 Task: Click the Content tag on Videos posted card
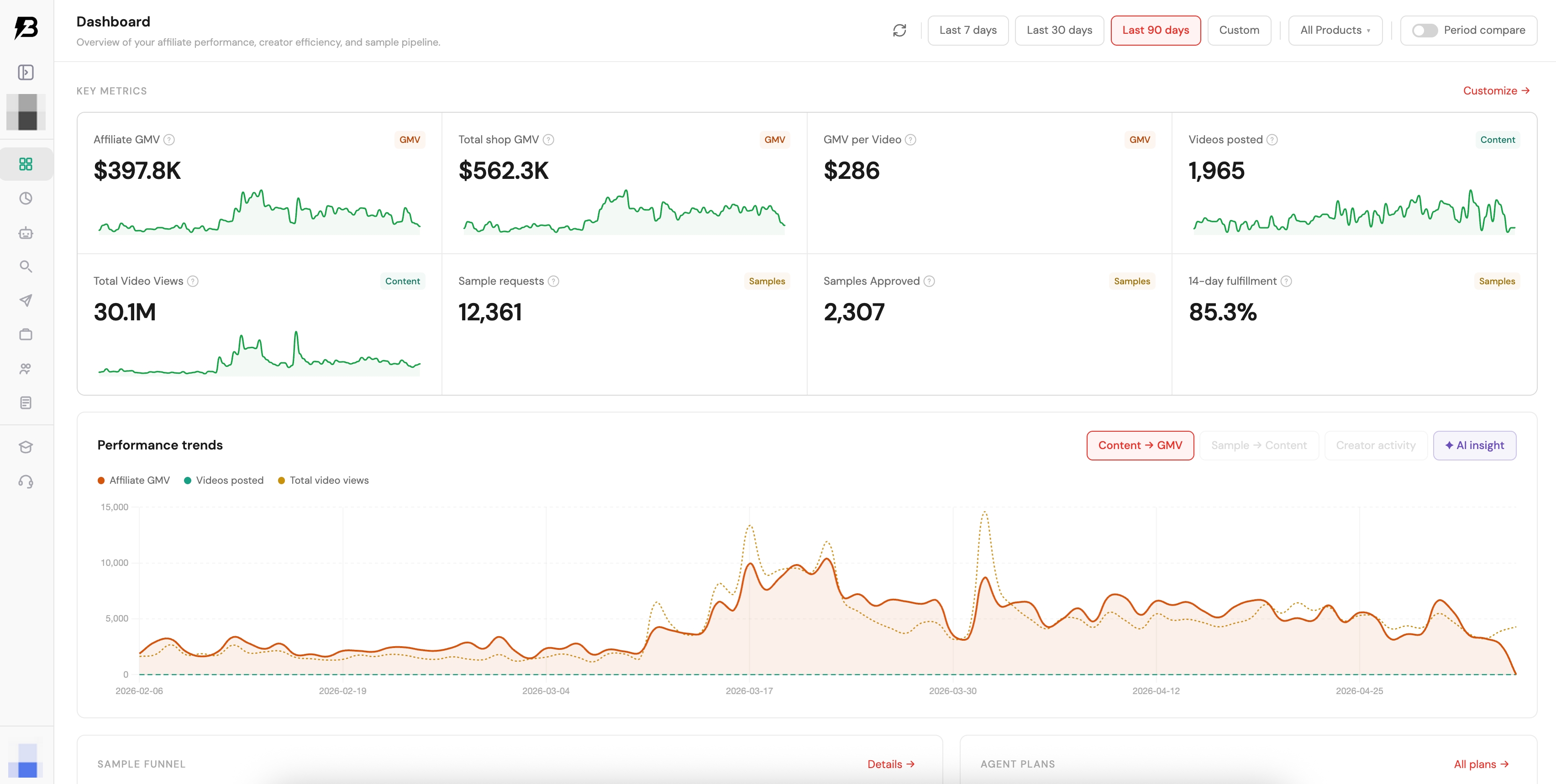tap(1498, 140)
